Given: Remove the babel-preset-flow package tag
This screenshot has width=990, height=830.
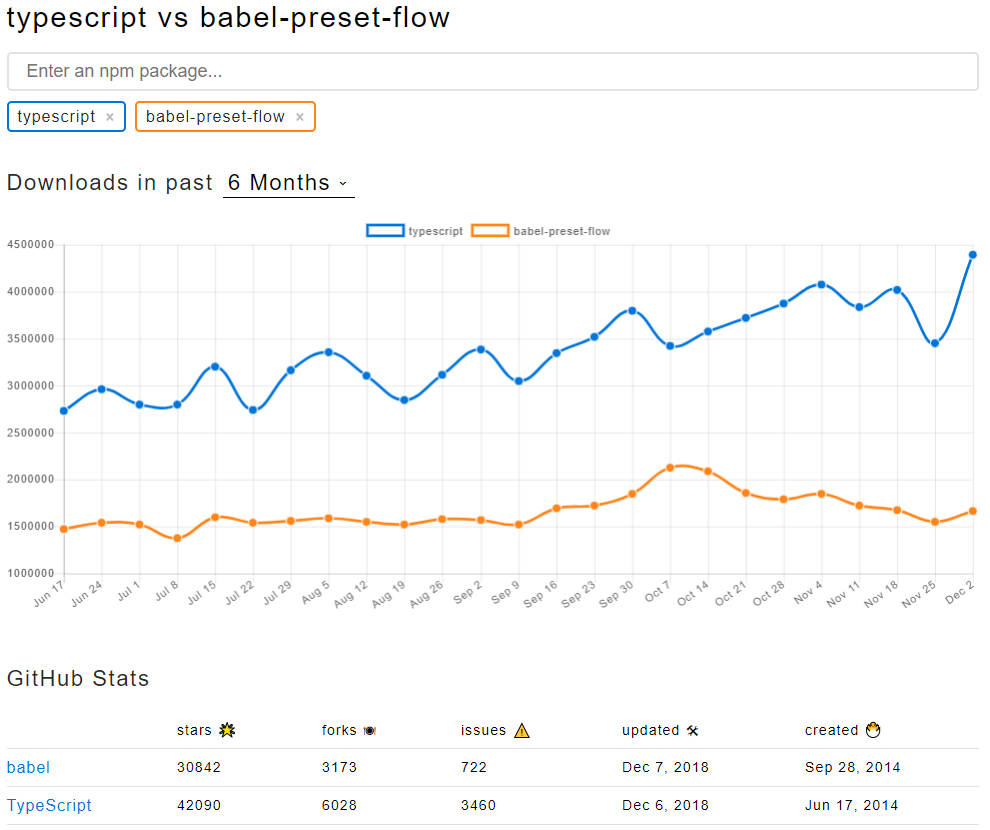Looking at the screenshot, I should [x=299, y=117].
